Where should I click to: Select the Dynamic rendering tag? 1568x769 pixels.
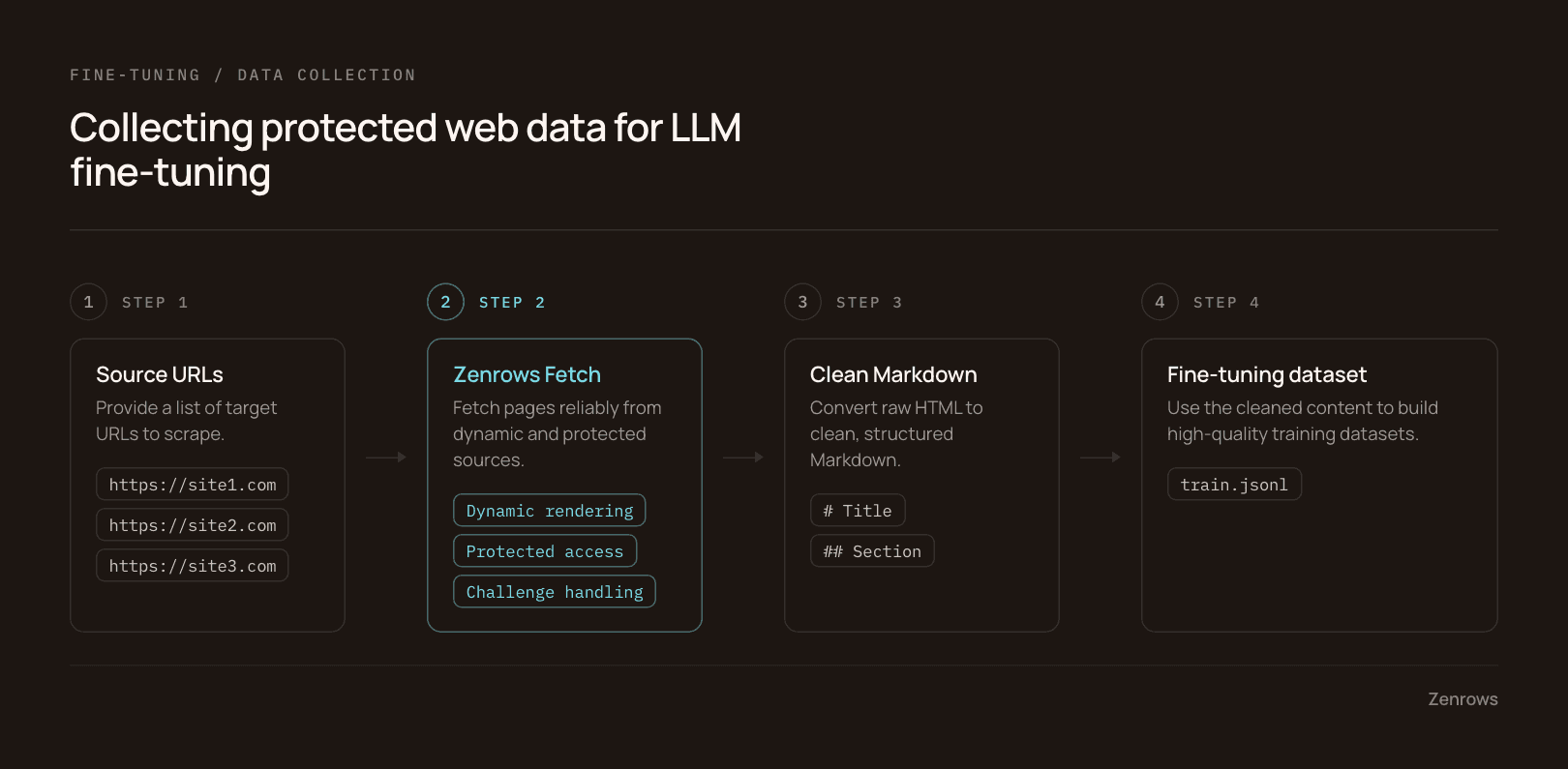[550, 511]
